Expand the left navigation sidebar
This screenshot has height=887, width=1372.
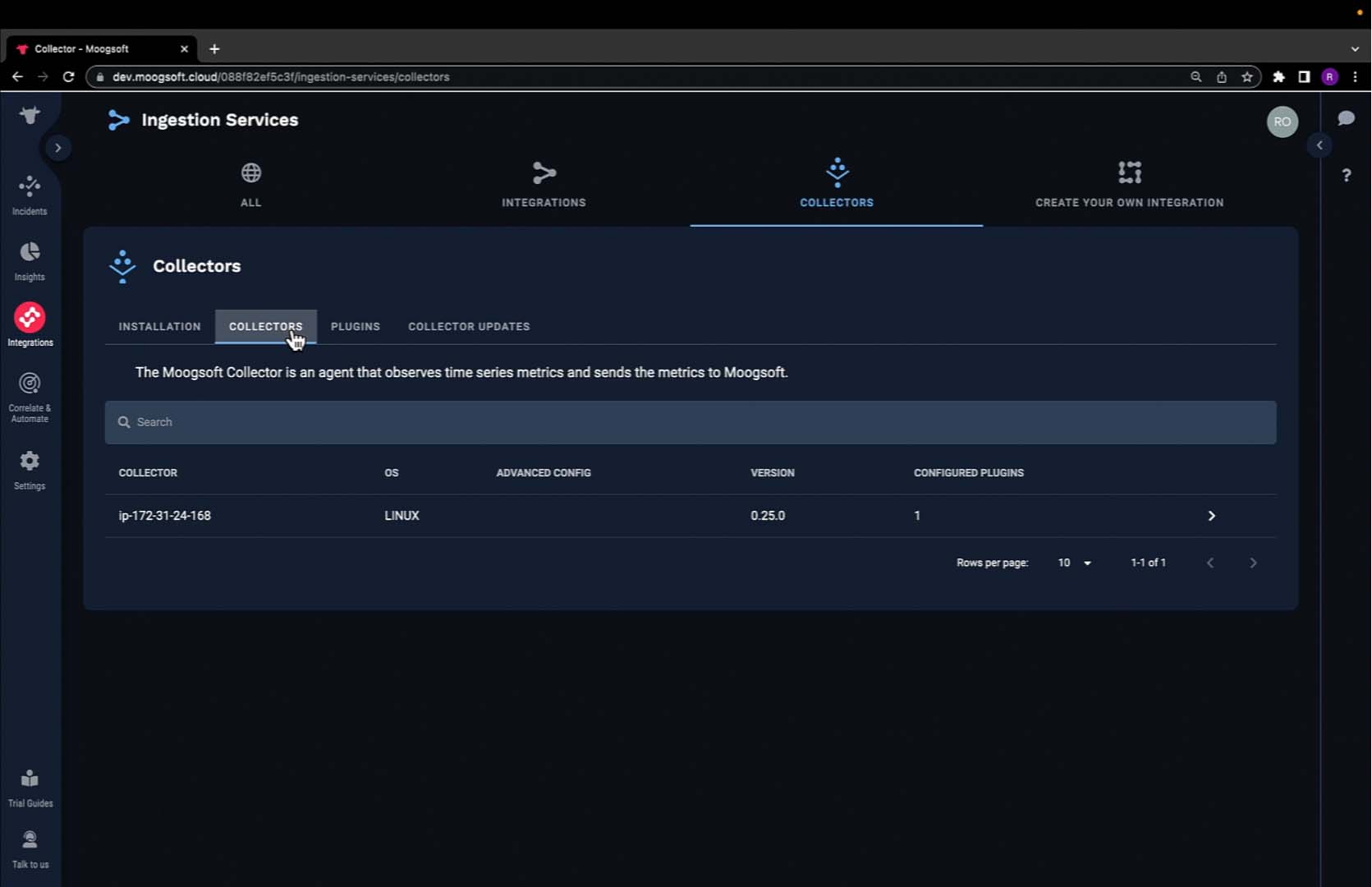coord(58,148)
